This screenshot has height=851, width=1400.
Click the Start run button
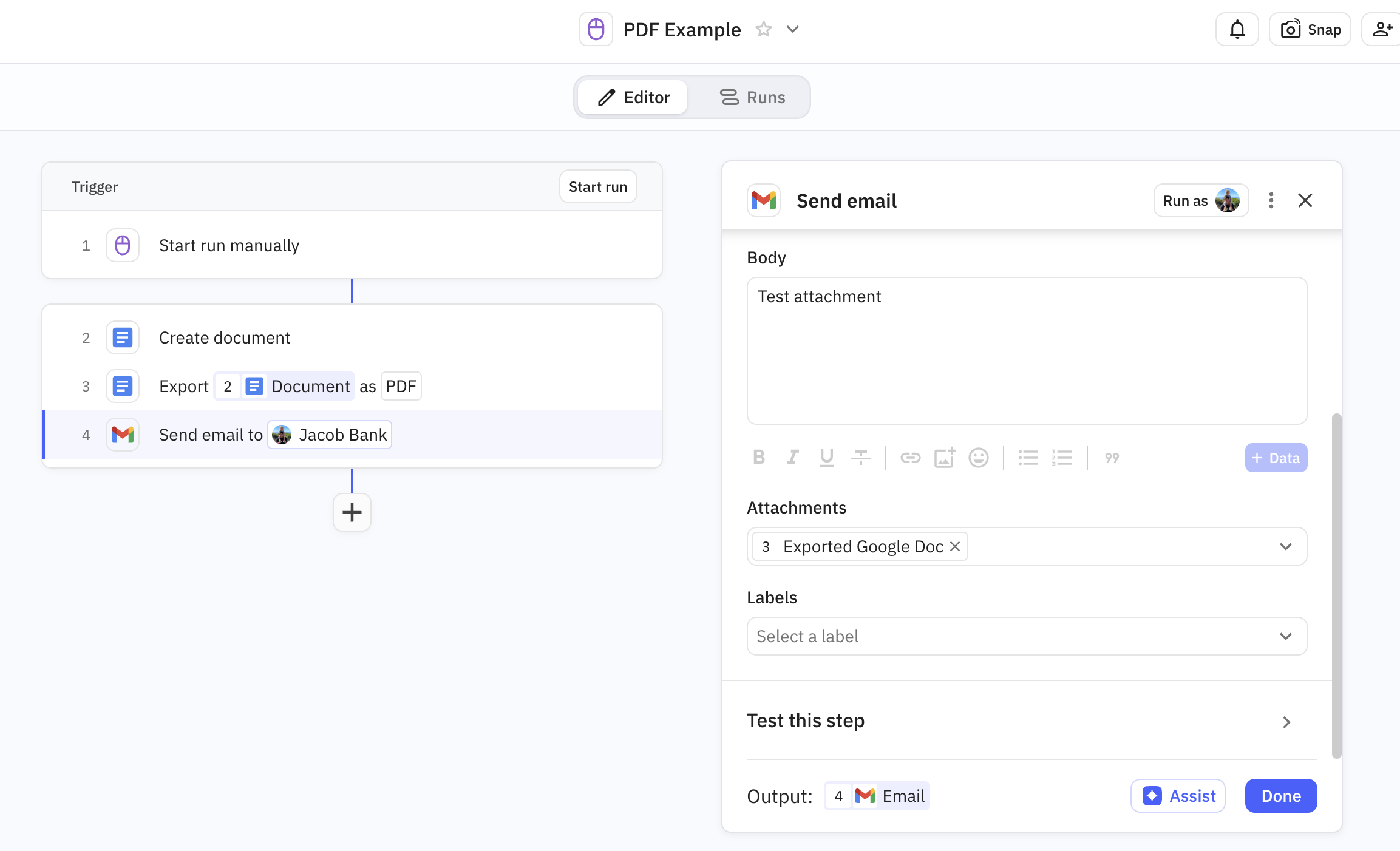597,186
